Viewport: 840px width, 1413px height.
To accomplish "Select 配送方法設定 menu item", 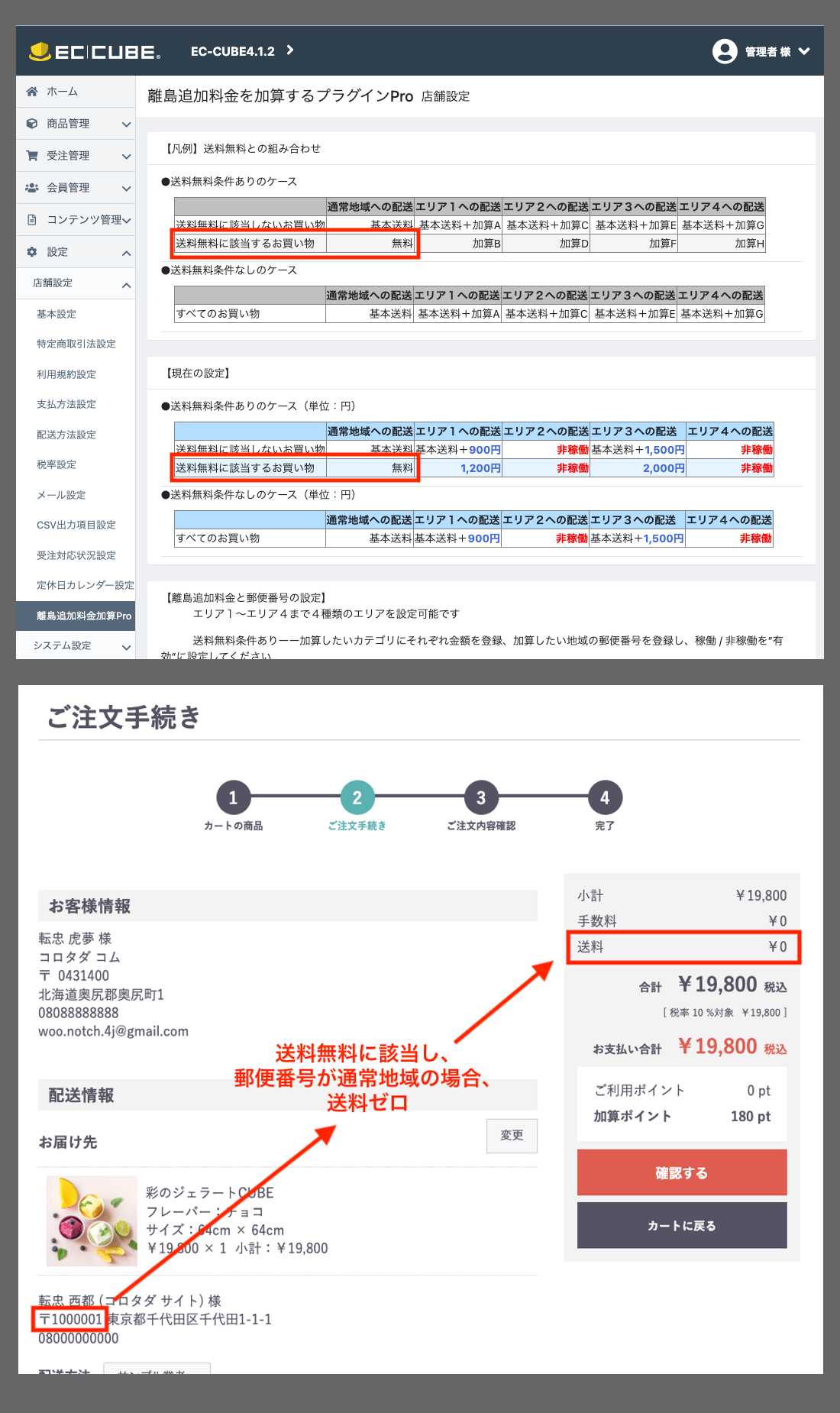I will pos(66,435).
